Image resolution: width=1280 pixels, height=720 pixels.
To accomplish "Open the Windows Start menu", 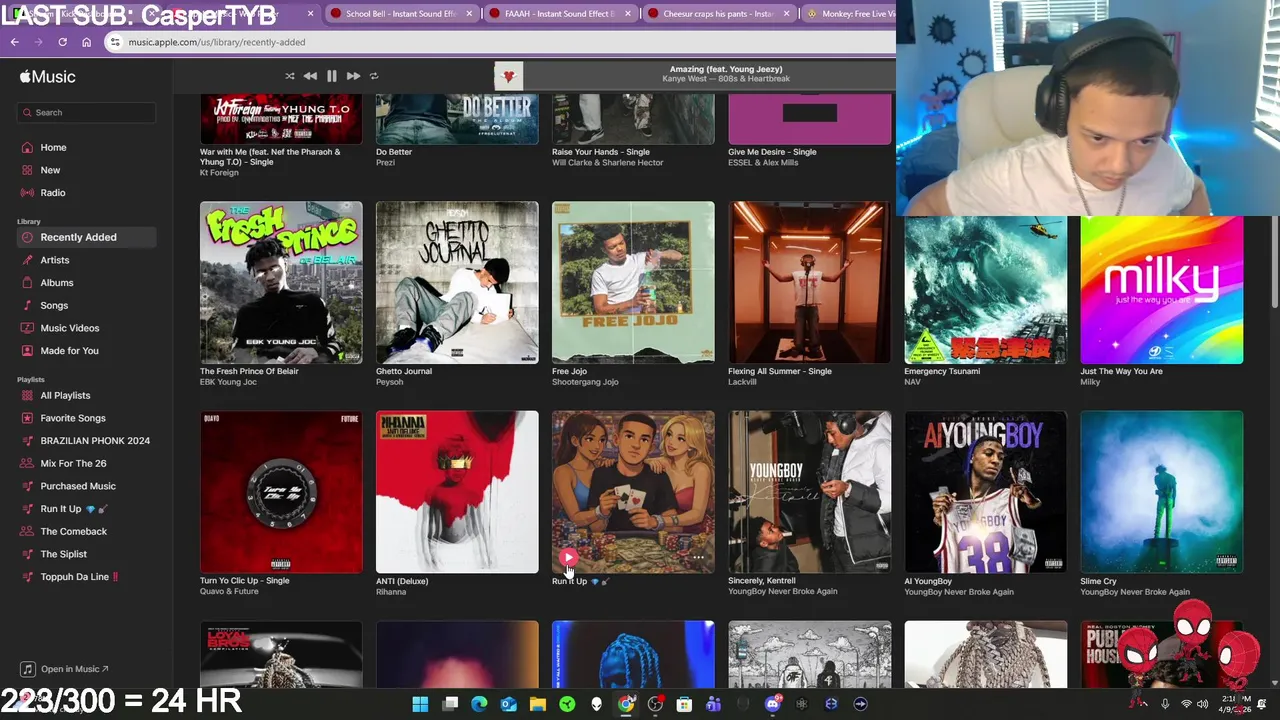I will (x=420, y=704).
